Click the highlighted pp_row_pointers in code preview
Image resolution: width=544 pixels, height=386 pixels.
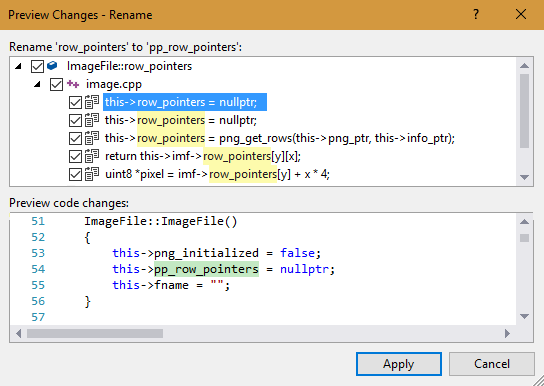[x=206, y=269]
